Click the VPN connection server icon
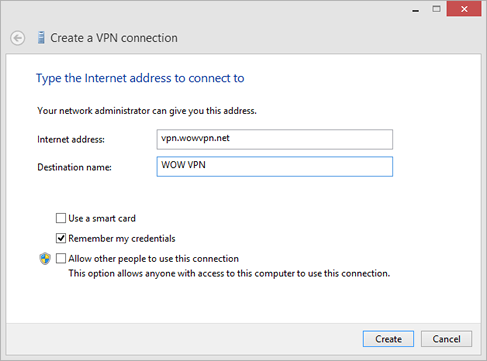 pos(41,38)
